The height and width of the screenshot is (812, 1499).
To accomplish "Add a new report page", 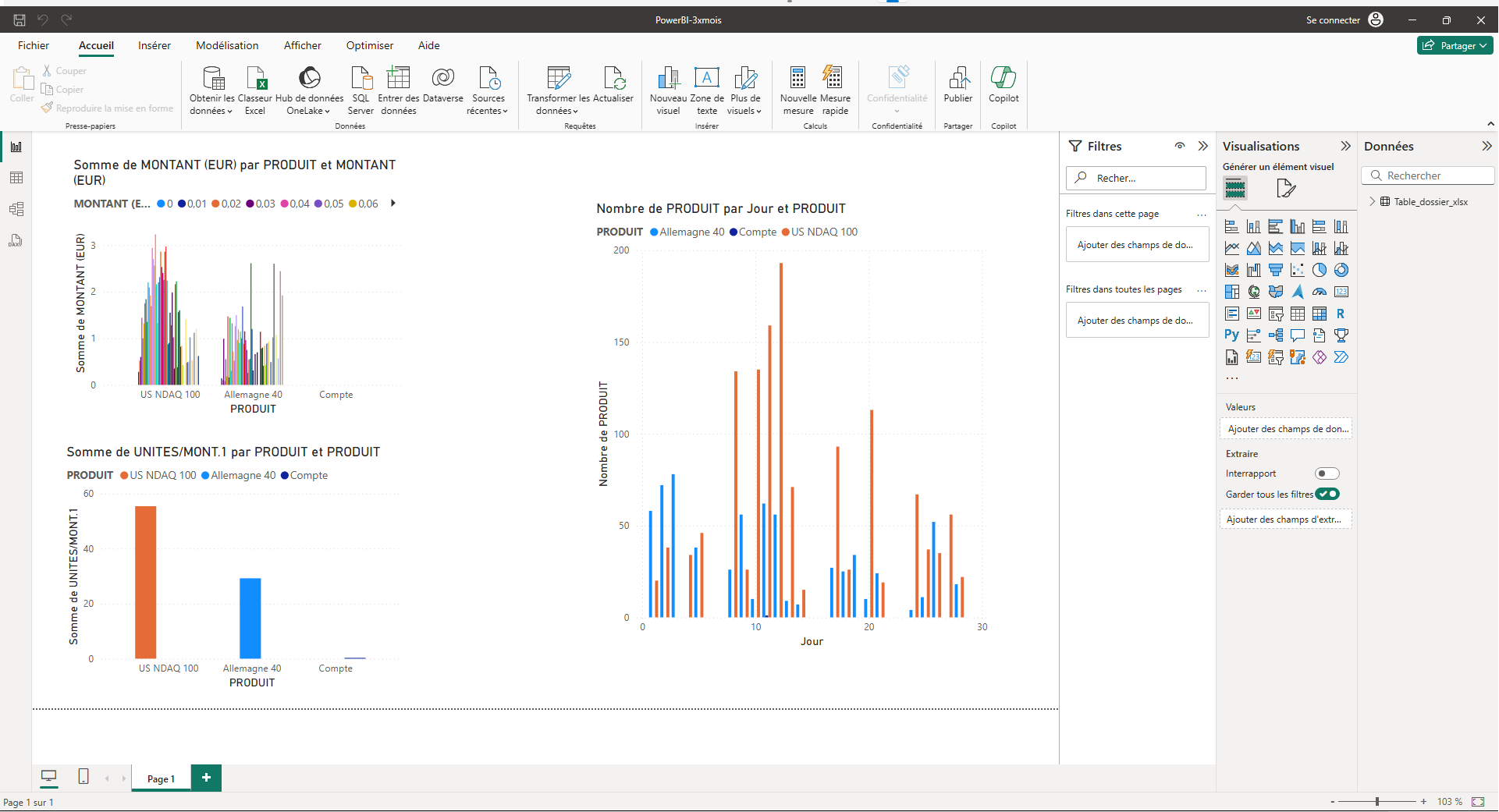I will 206,778.
